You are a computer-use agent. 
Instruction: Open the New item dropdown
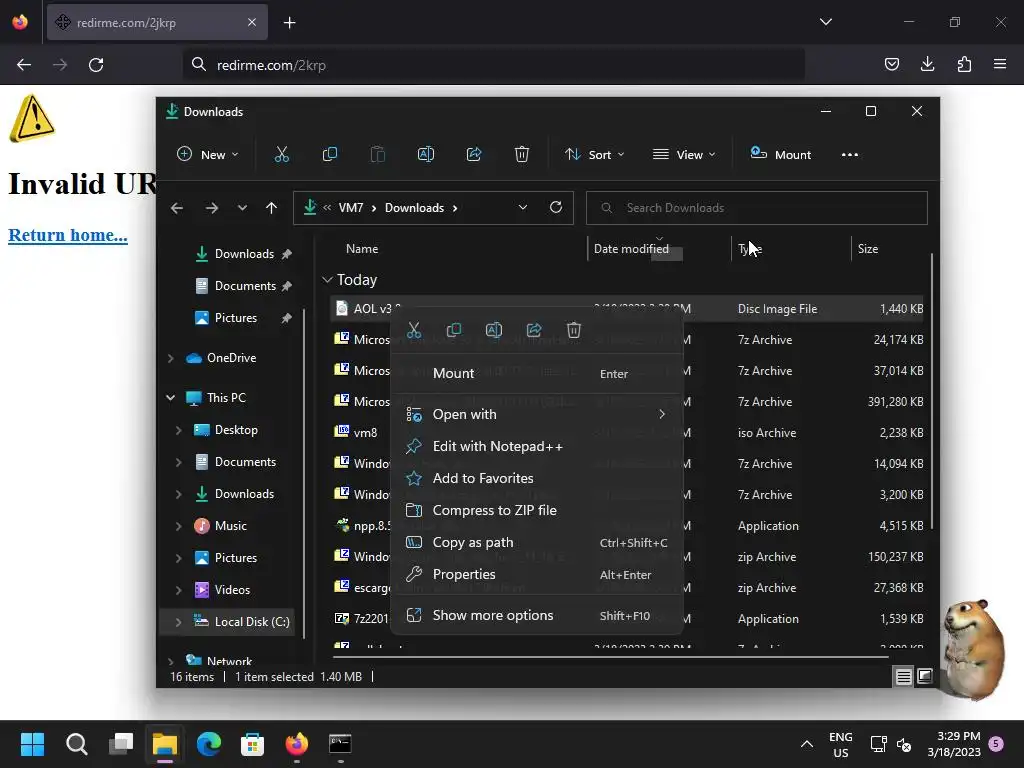coord(208,155)
